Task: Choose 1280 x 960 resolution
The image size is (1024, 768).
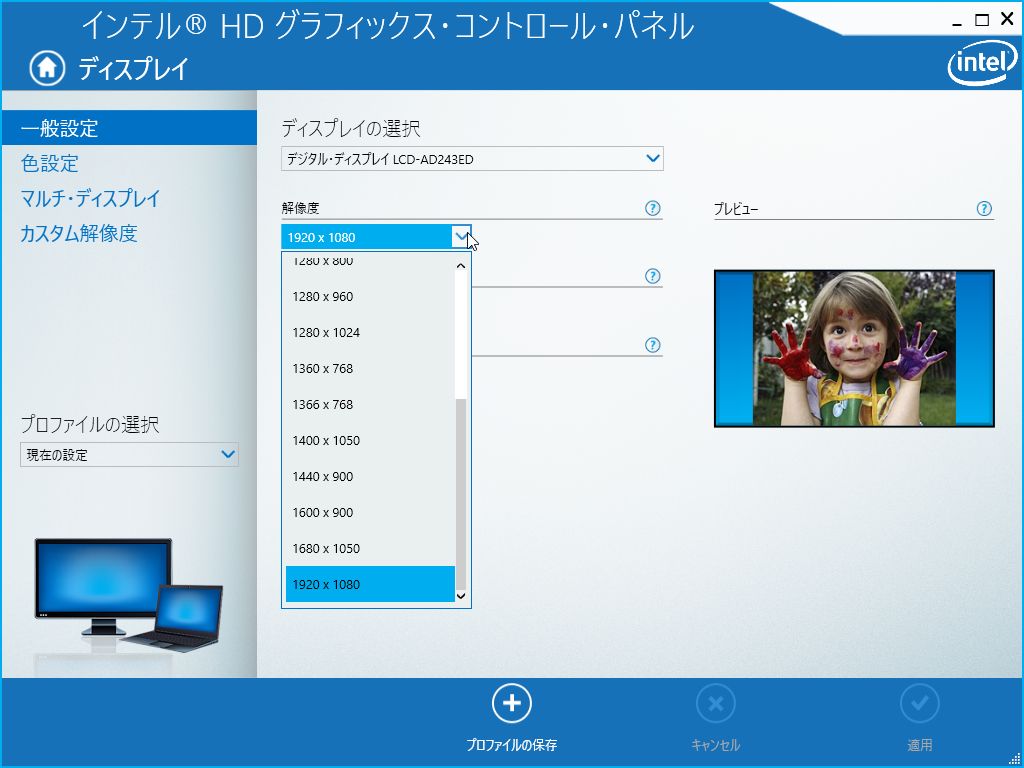Action: 370,296
